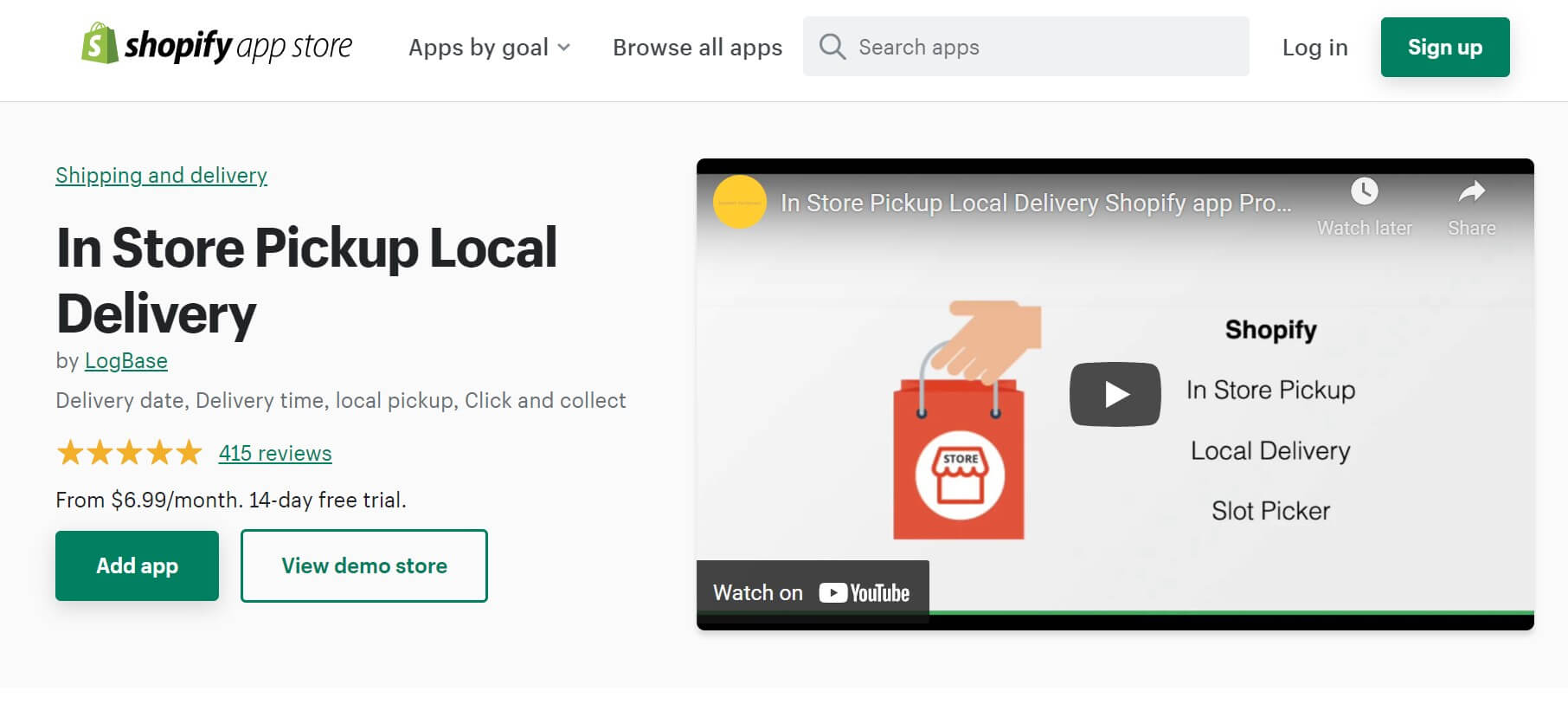Open Shipping and delivery category link
Screen dimensions: 1568x717
(161, 175)
